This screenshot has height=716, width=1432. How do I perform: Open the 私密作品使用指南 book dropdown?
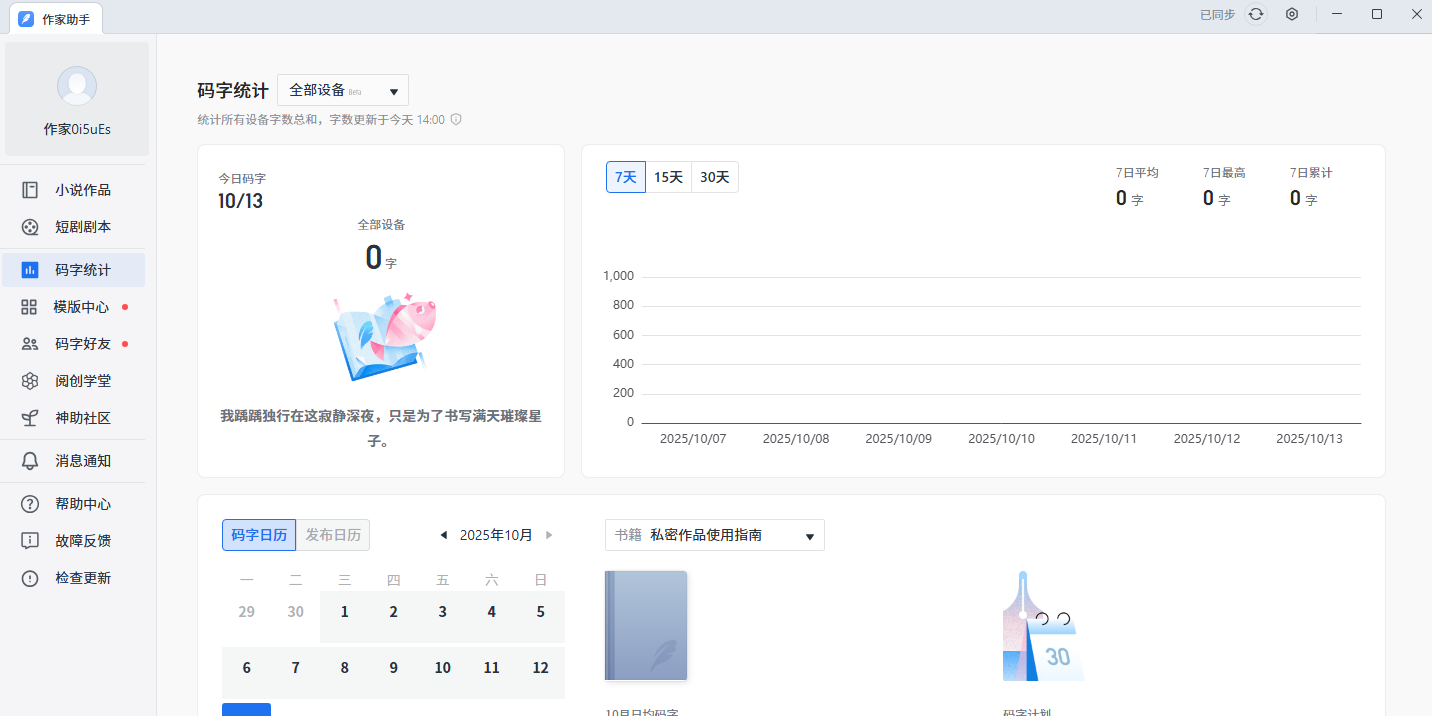[714, 535]
